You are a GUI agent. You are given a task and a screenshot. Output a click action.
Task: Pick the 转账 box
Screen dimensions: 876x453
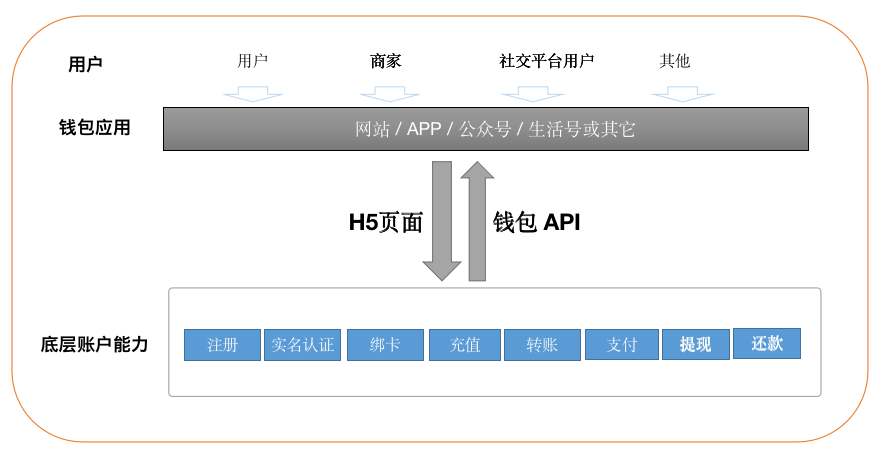click(x=542, y=345)
